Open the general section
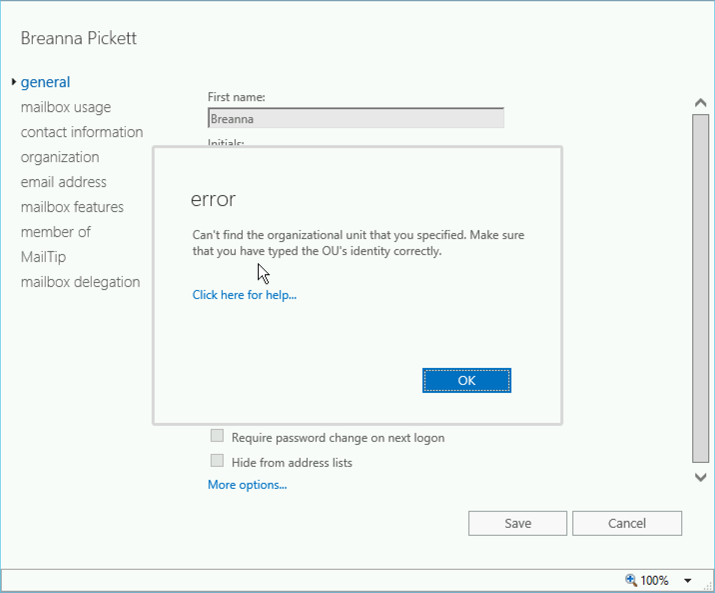The image size is (715, 593). 45,82
